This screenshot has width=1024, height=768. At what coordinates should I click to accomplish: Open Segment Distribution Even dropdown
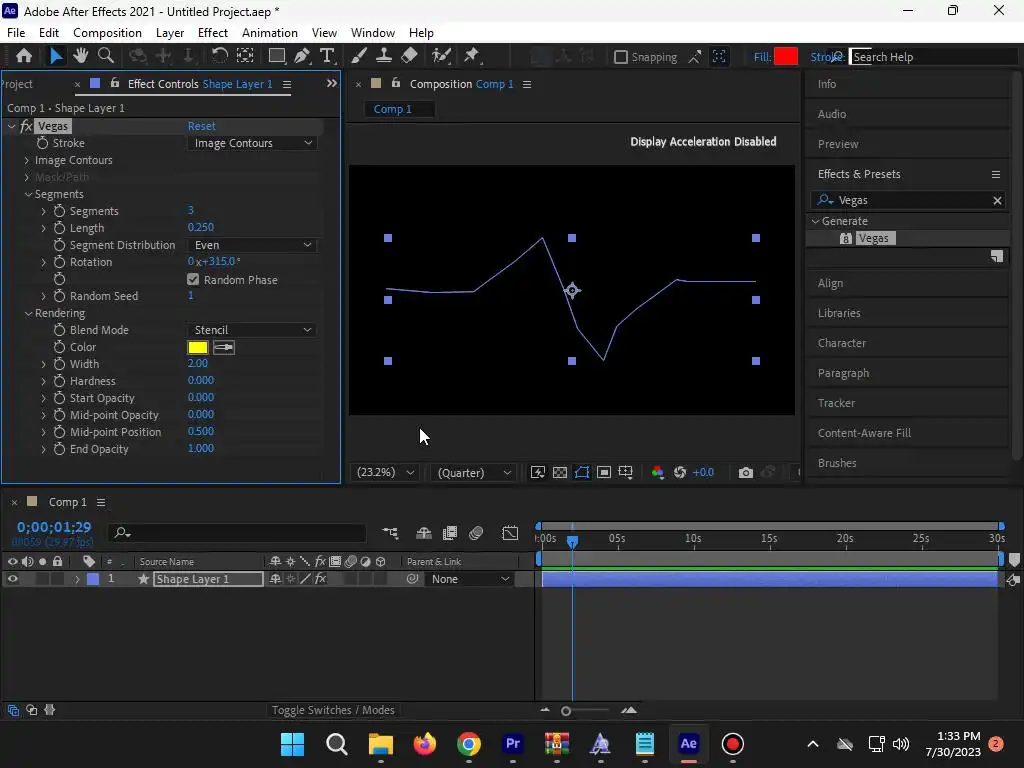[252, 245]
